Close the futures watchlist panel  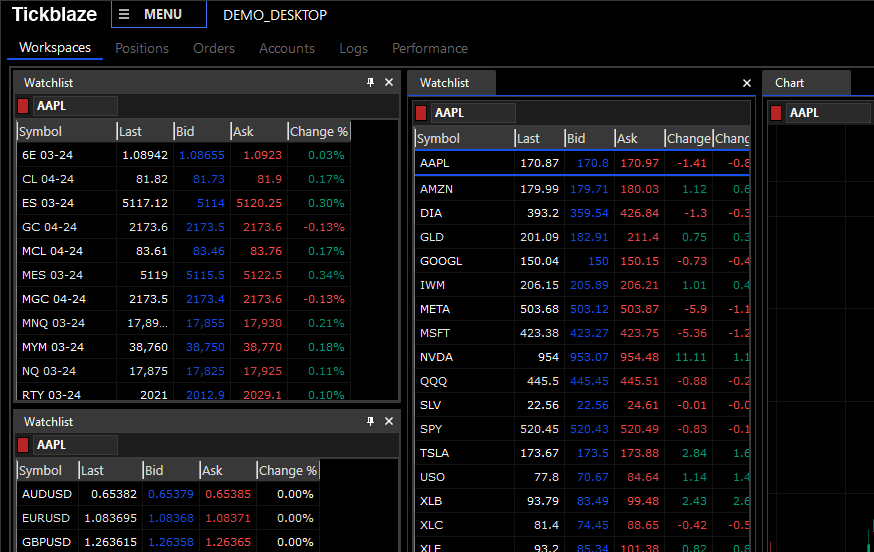pyautogui.click(x=389, y=83)
